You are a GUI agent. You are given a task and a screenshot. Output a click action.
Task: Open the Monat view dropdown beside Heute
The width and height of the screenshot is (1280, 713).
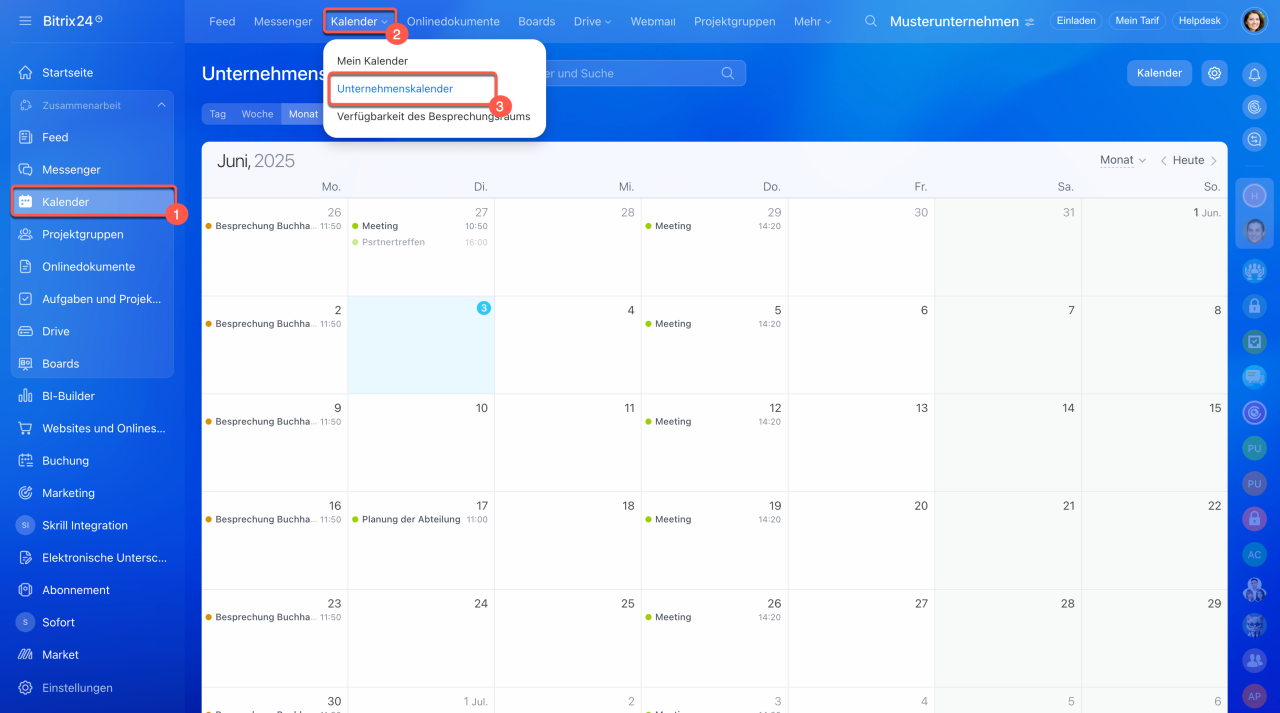[x=1123, y=160]
